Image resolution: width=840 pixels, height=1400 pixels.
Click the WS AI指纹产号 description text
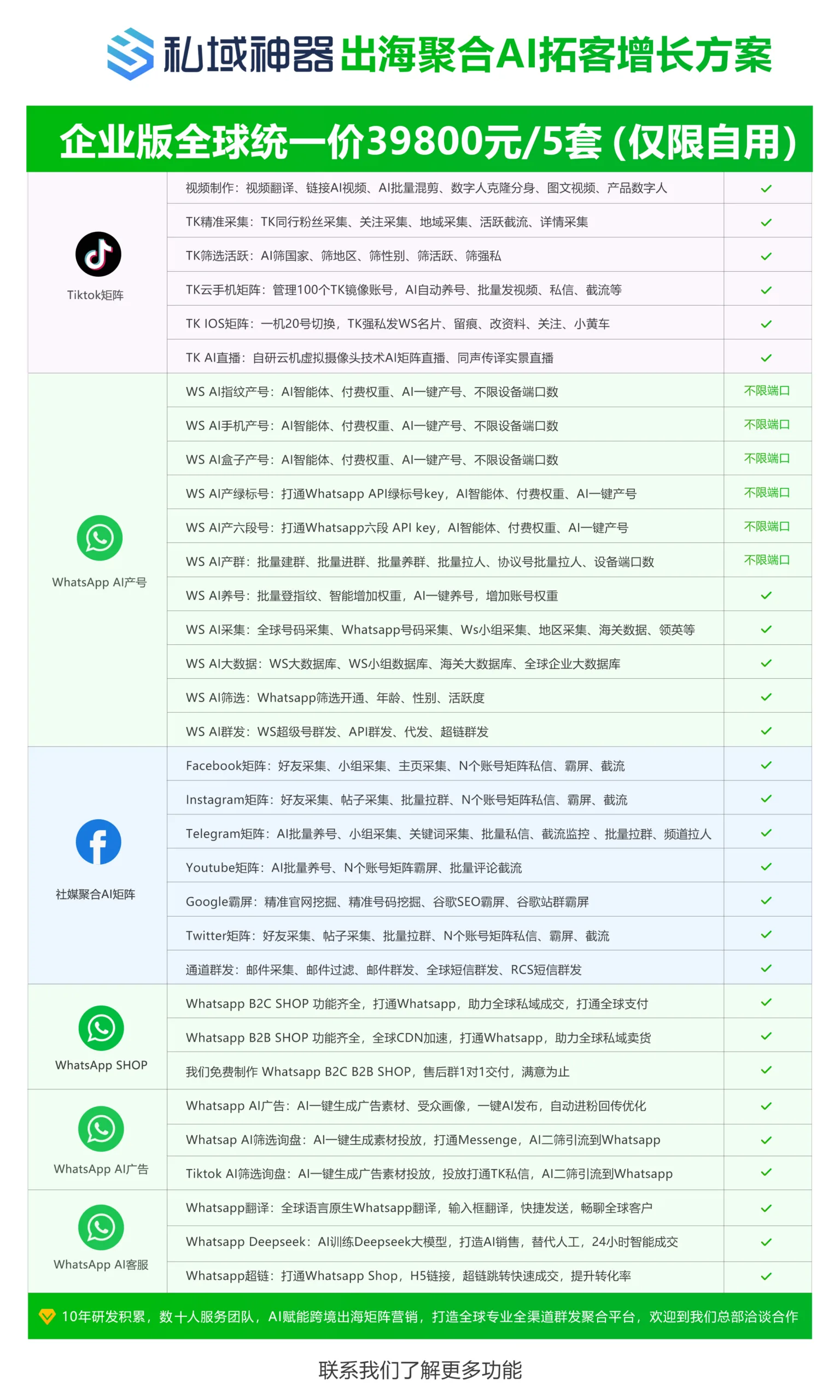pos(372,392)
